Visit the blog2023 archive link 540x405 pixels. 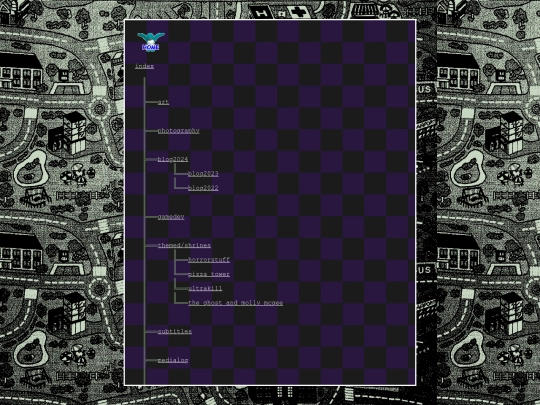click(x=203, y=174)
